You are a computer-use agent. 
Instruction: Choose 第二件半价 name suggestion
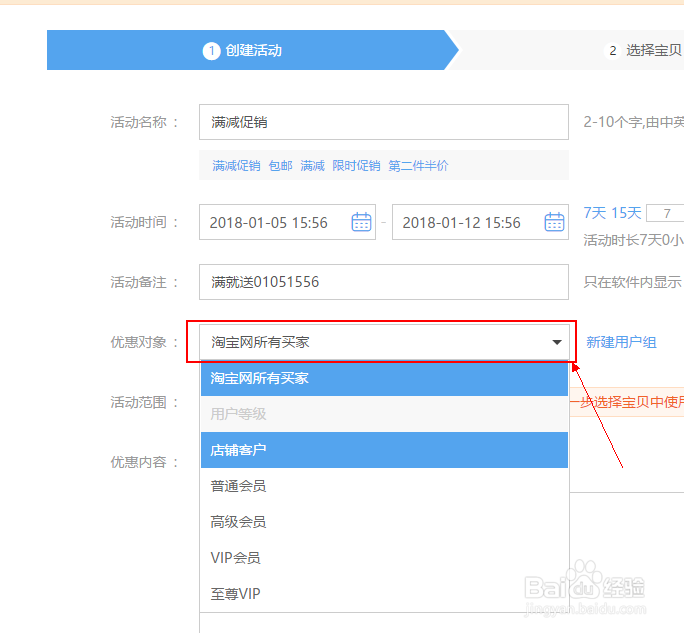click(x=418, y=166)
